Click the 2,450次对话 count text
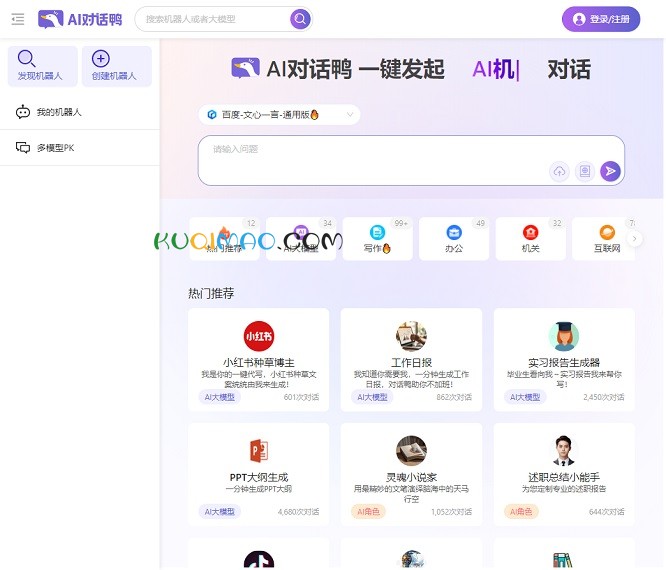Image resolution: width=666 pixels, height=570 pixels. point(604,397)
